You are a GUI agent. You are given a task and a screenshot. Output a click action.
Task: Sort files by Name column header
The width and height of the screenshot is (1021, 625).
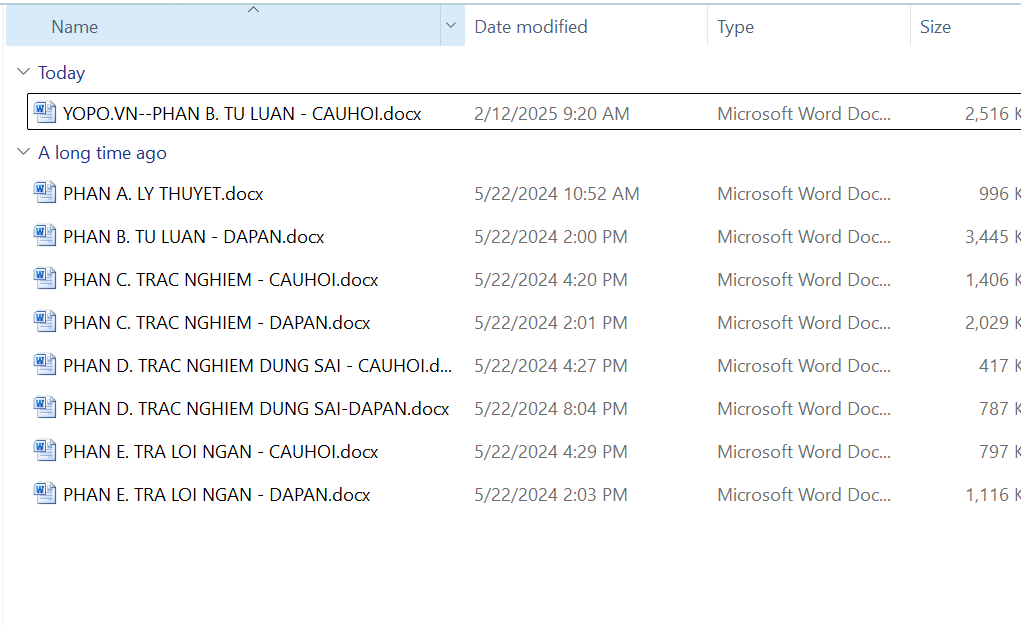pos(75,27)
